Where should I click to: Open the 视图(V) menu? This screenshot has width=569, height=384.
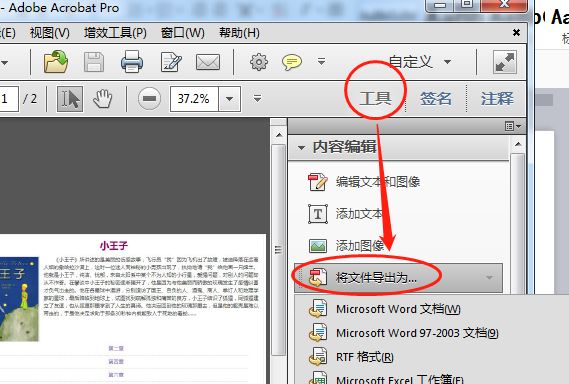[x=50, y=33]
